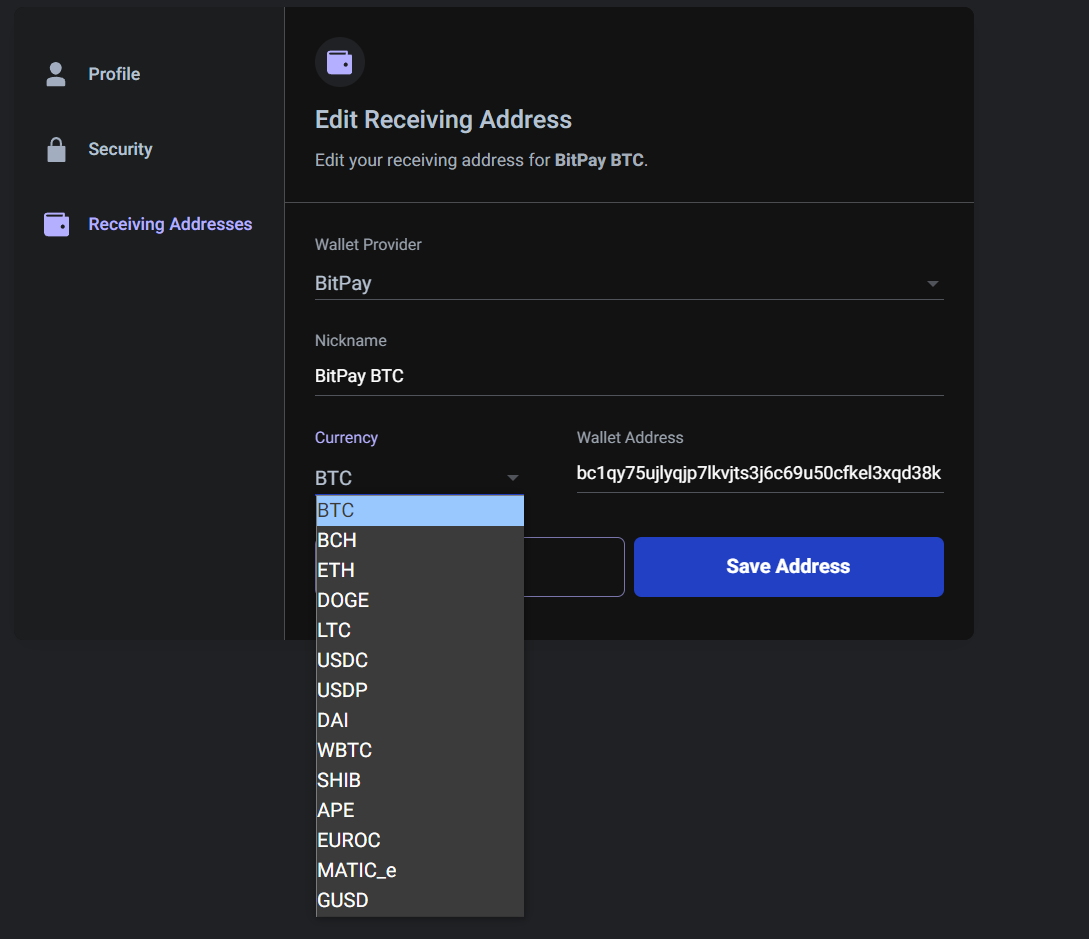
Task: Click the Currency BTC selected value field
Action: 417,478
